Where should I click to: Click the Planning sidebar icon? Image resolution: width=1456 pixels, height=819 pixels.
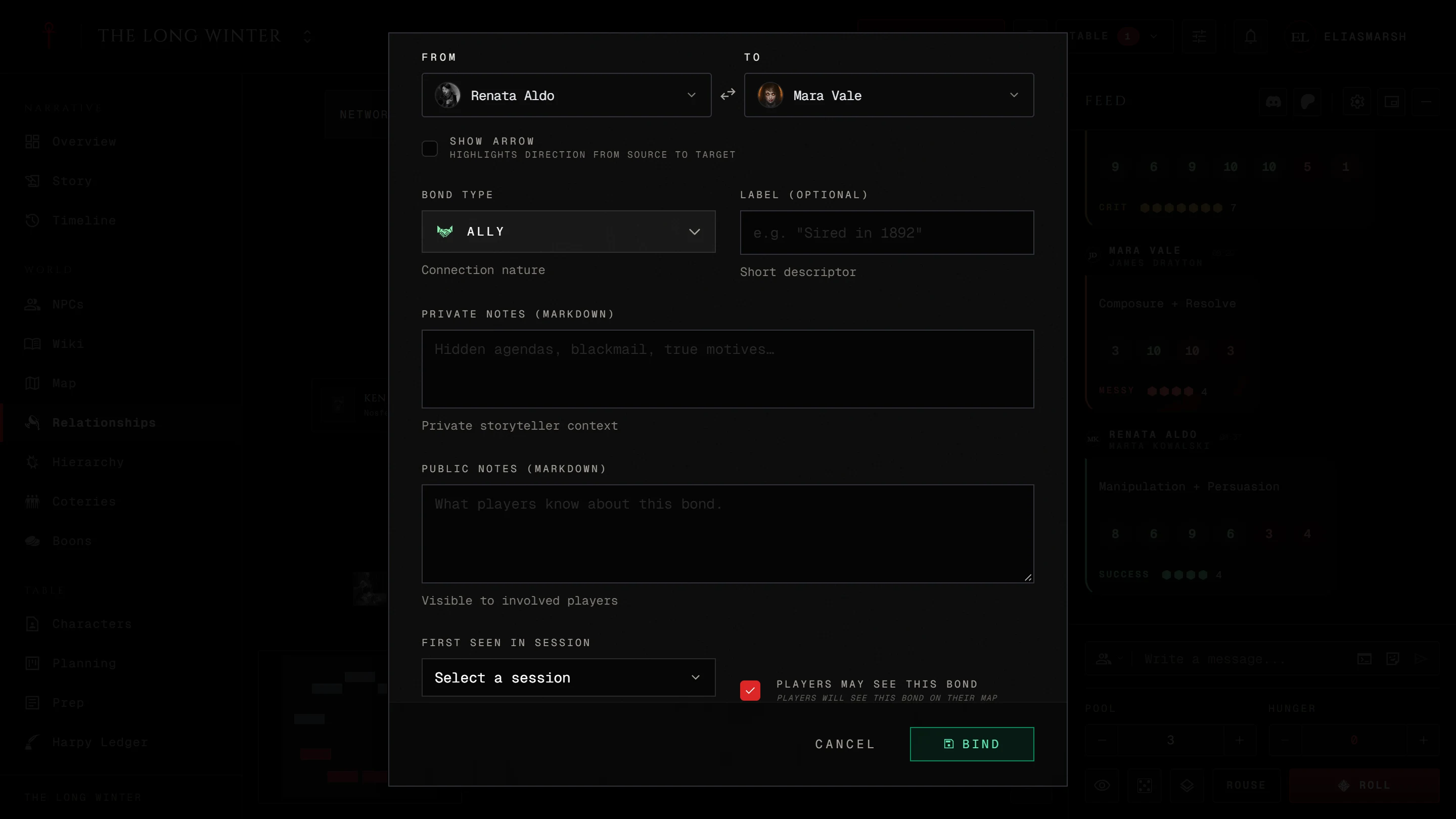32,663
